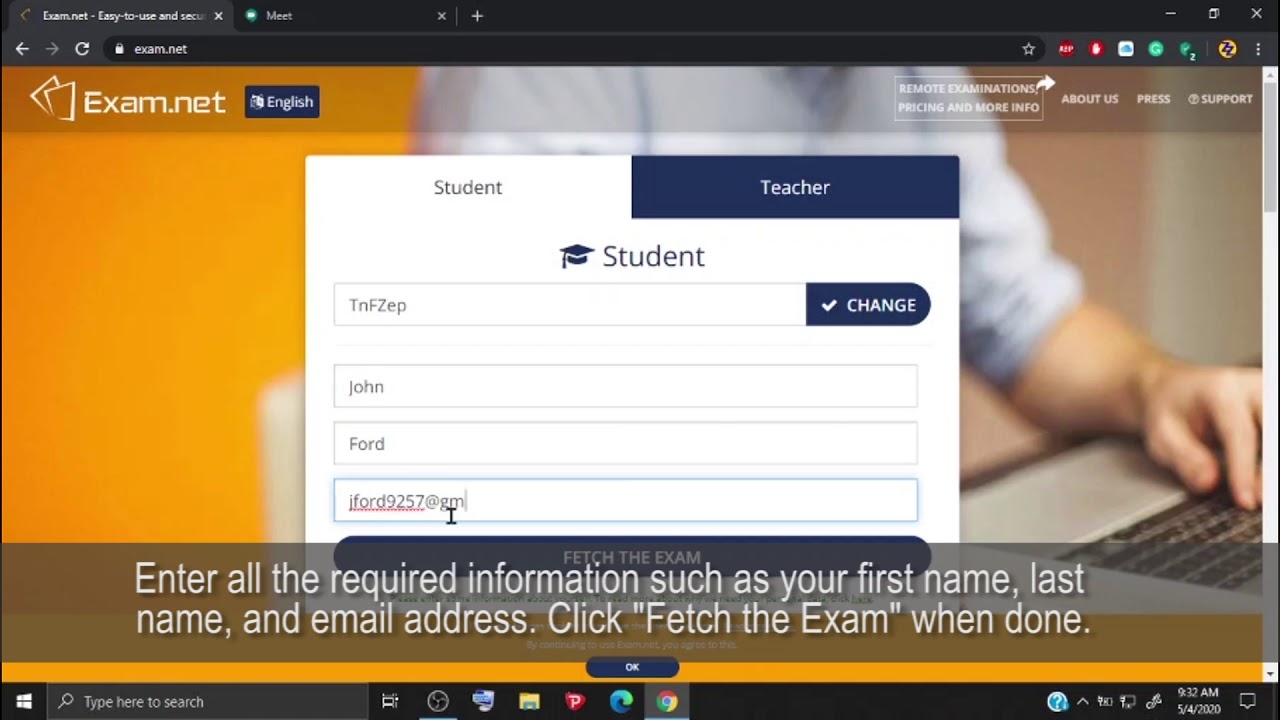Open the About Us page
This screenshot has height=720, width=1280.
(1089, 99)
